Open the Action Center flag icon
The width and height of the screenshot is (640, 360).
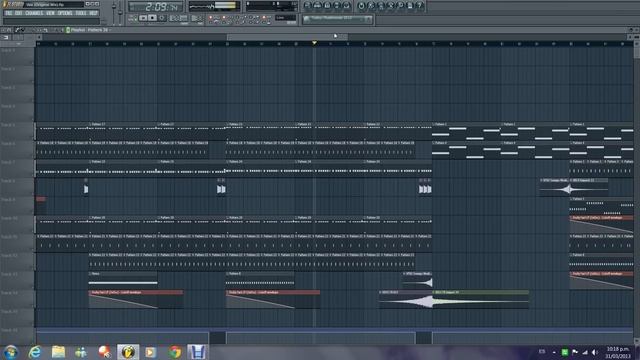pos(575,352)
